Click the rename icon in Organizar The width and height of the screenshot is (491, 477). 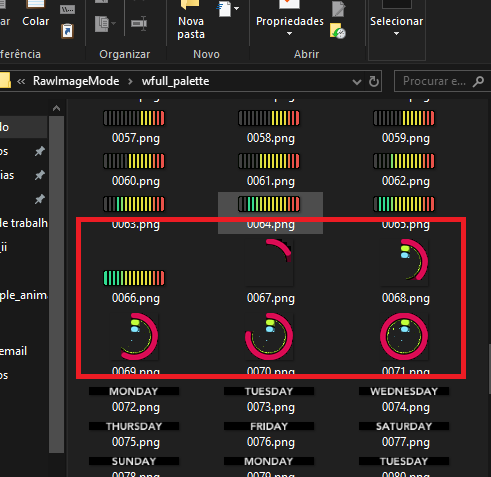click(139, 23)
